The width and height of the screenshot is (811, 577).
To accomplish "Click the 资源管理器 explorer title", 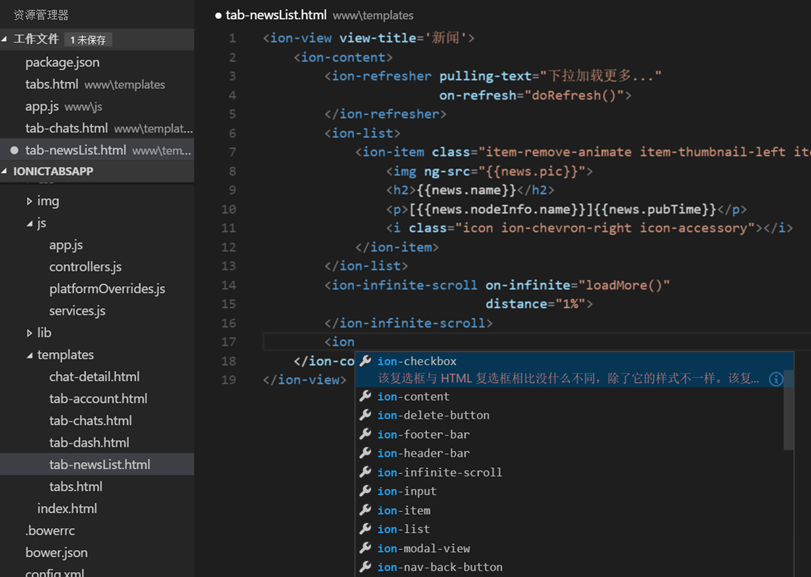I will pos(41,15).
